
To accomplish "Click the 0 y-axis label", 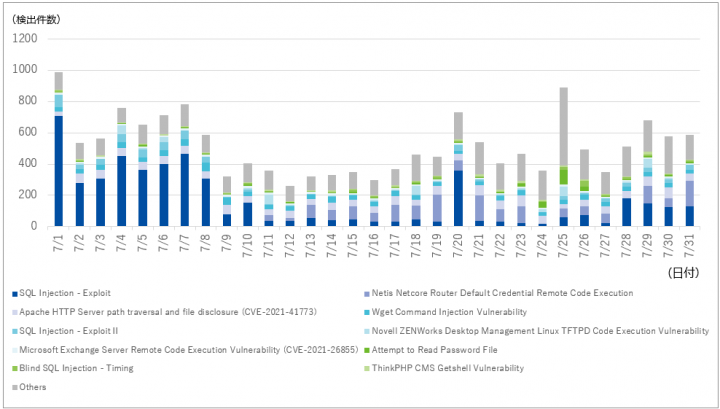I will click(x=34, y=226).
